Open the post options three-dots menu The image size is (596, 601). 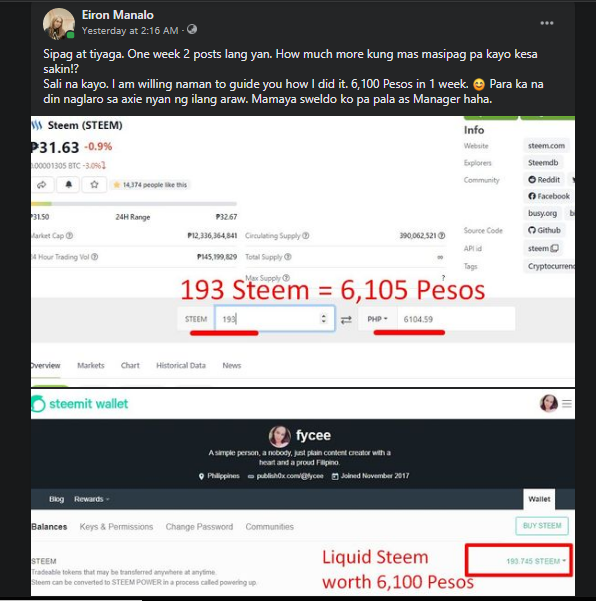[547, 23]
